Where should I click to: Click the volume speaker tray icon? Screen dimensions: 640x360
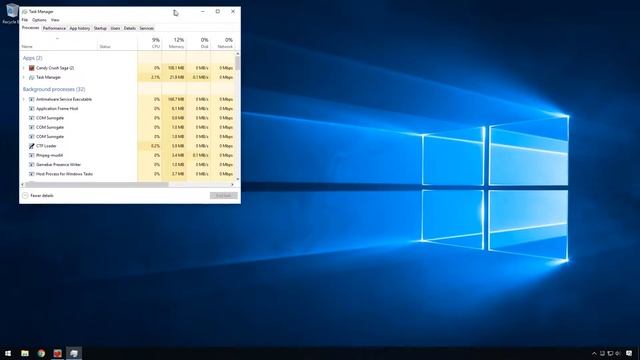(618, 353)
